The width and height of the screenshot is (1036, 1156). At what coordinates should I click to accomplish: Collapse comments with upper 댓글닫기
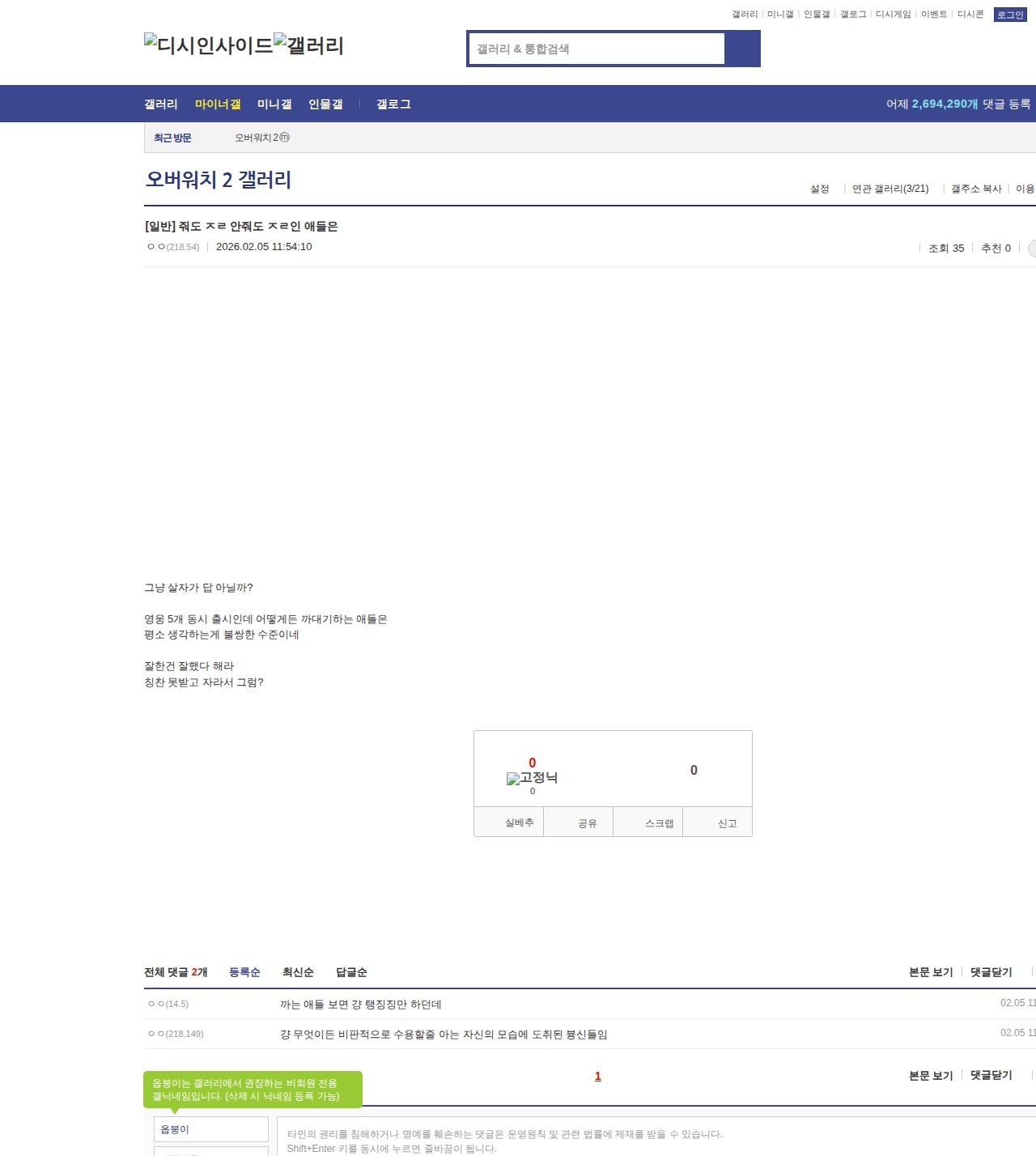pyautogui.click(x=991, y=972)
